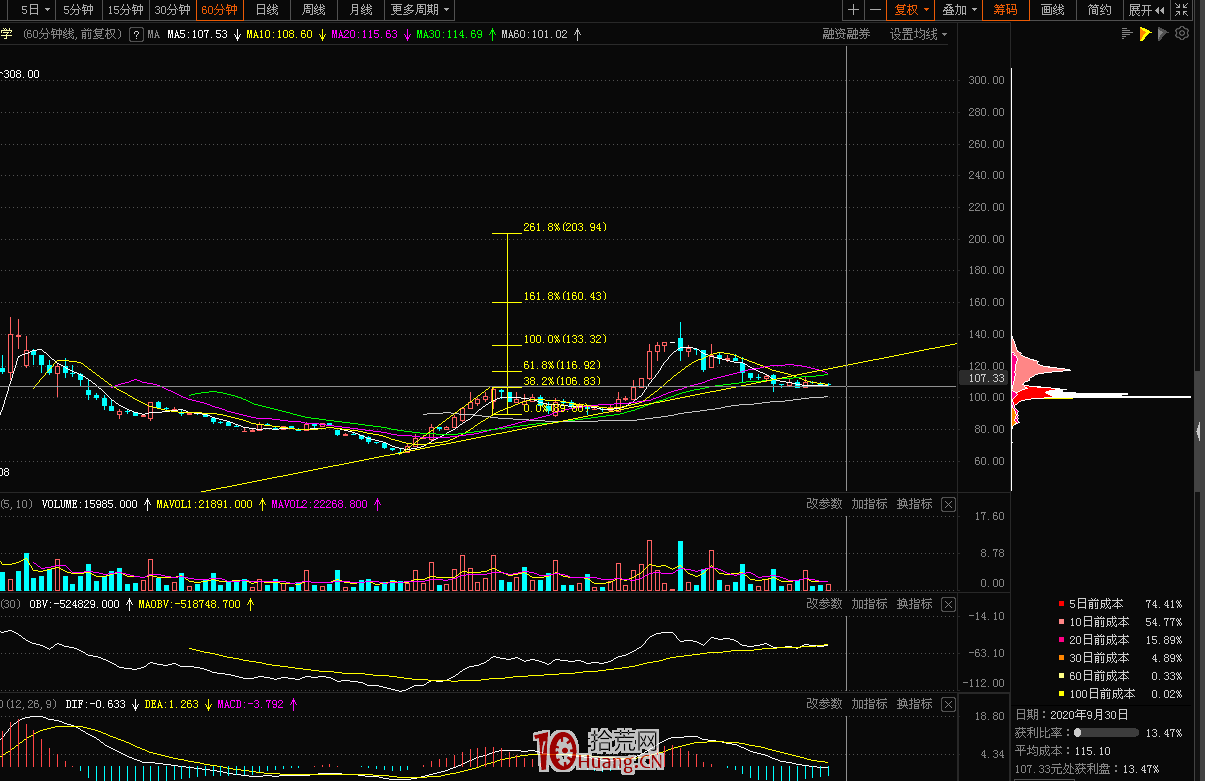The image size is (1205, 781).
Task: Click the MA5:107.53 value label
Action: click(197, 34)
